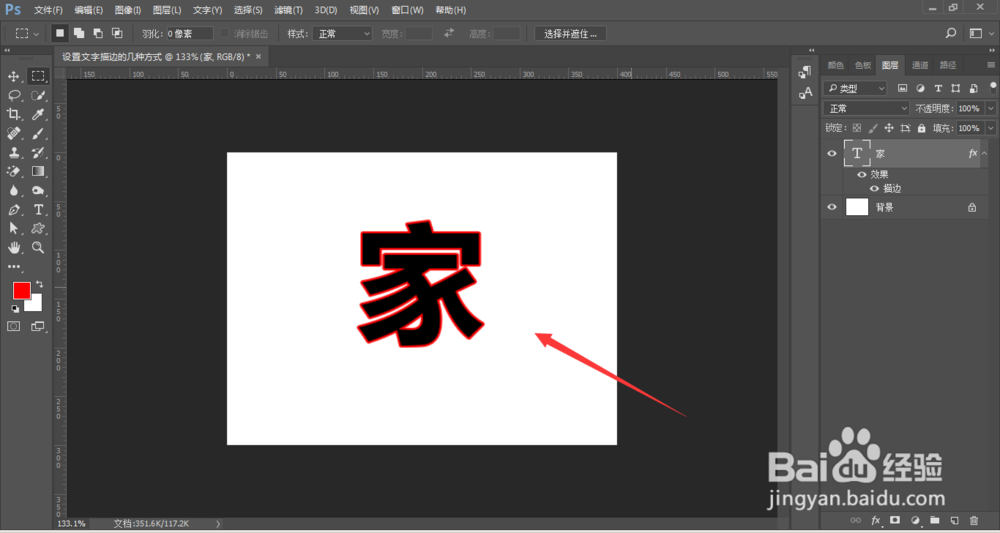Hide the 家 text layer

[832, 154]
